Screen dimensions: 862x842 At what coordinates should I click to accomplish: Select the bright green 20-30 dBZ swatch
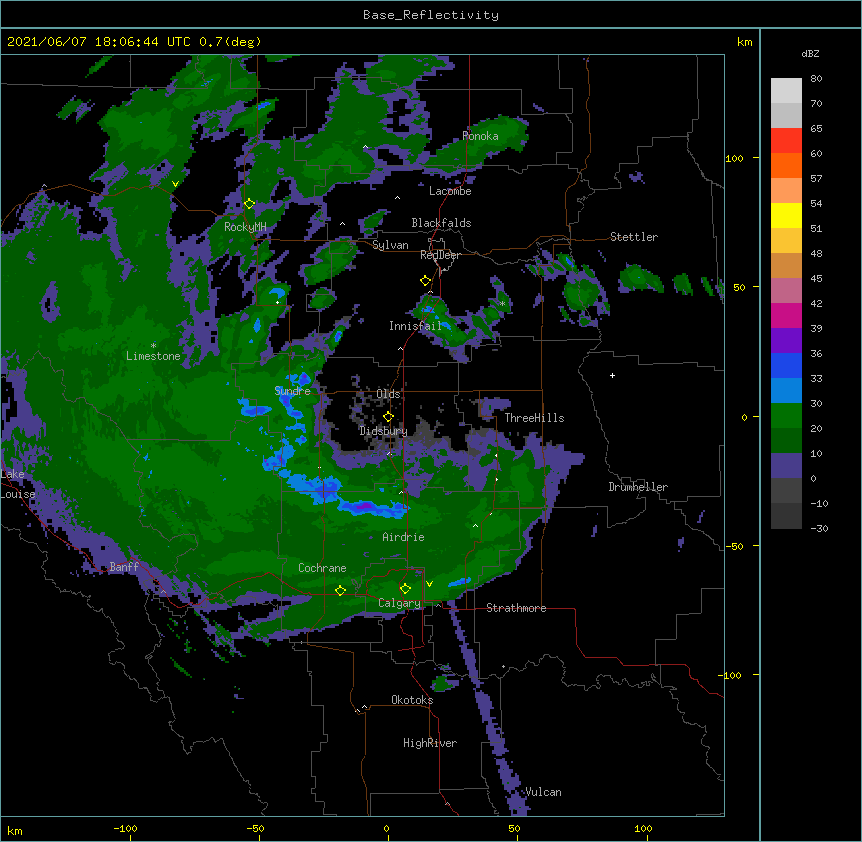point(786,416)
